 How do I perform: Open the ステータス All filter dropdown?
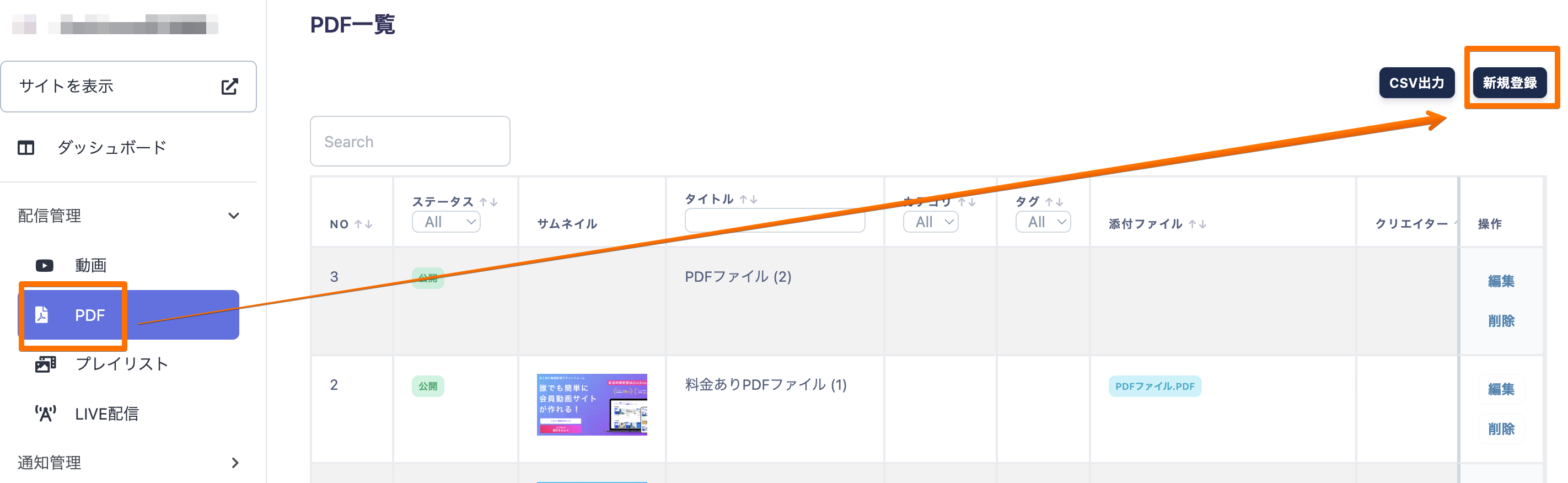tap(446, 222)
